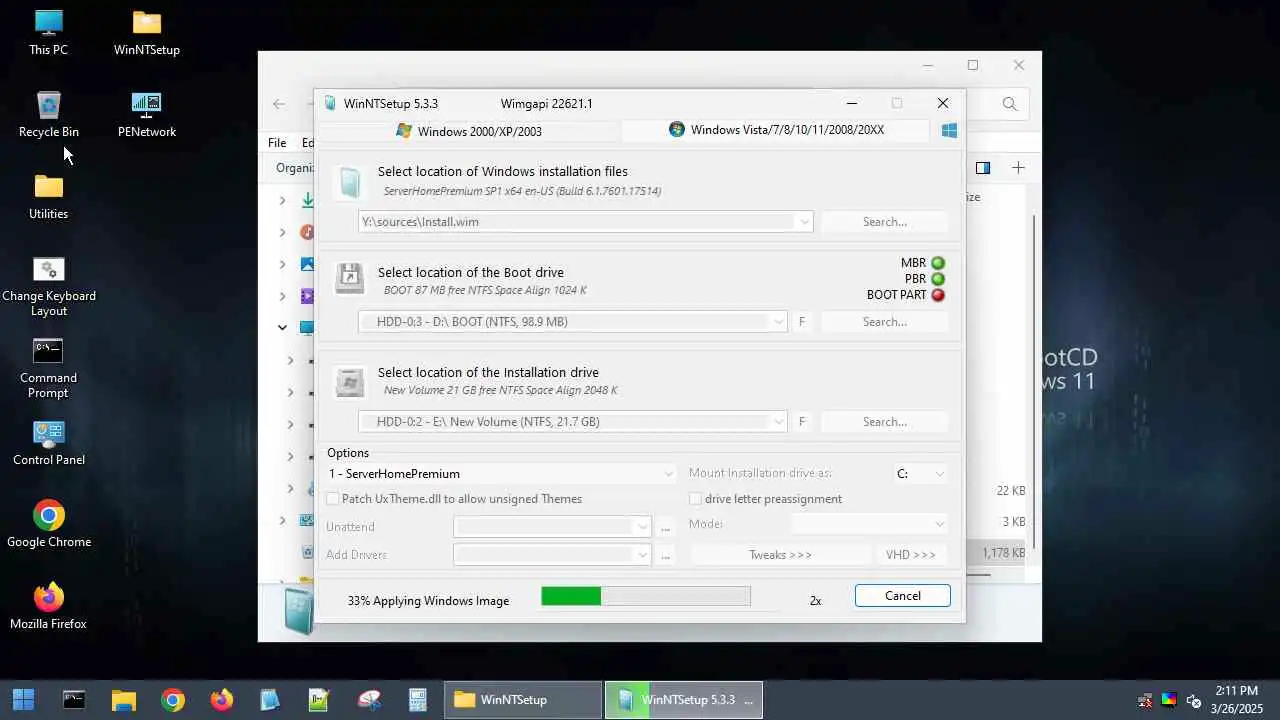Viewport: 1280px width, 720px height.
Task: Click the BOOT PART red status indicator
Action: pyautogui.click(x=938, y=295)
